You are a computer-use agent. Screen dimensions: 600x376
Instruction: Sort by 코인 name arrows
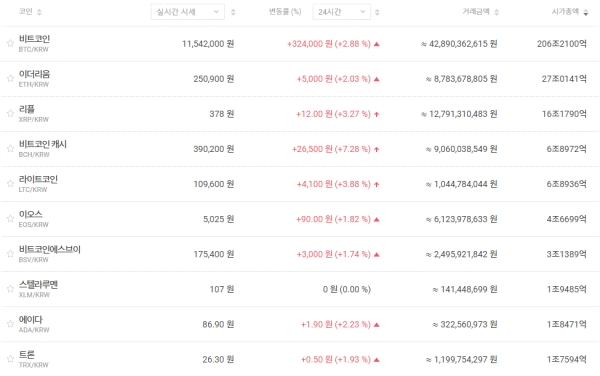(x=39, y=12)
